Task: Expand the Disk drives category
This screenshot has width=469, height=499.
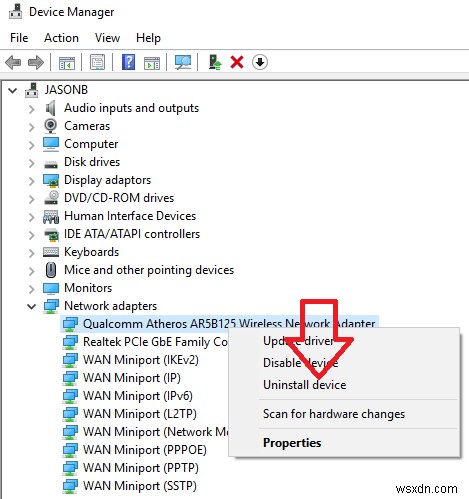Action: 32,163
